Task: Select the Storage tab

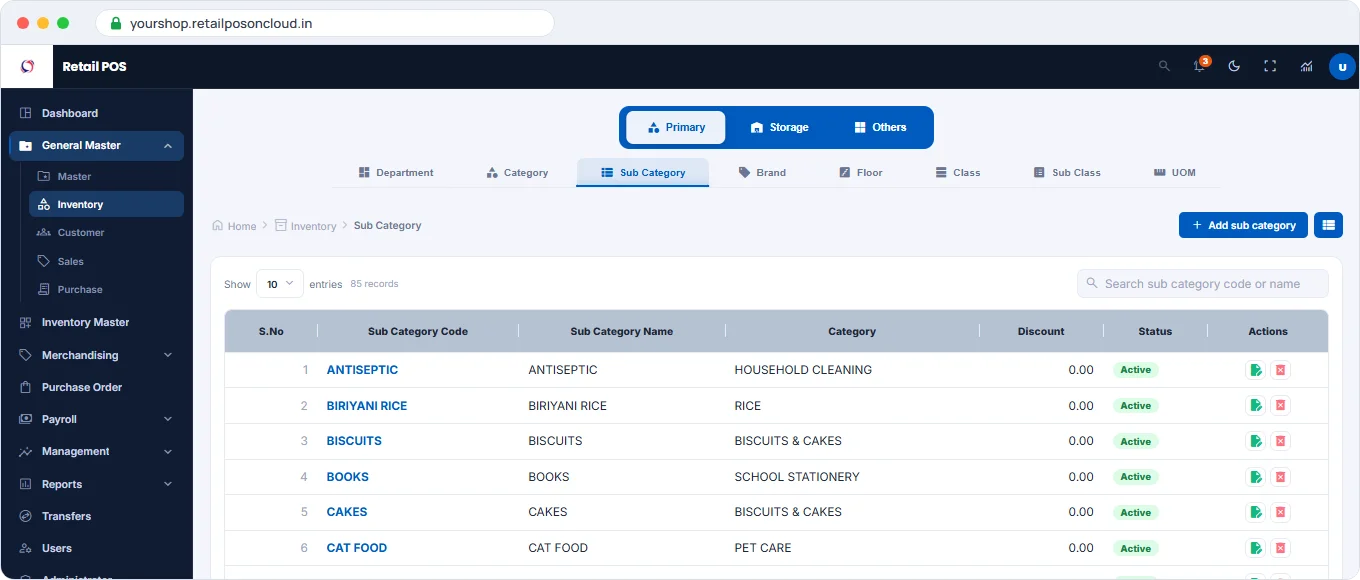Action: coord(779,127)
